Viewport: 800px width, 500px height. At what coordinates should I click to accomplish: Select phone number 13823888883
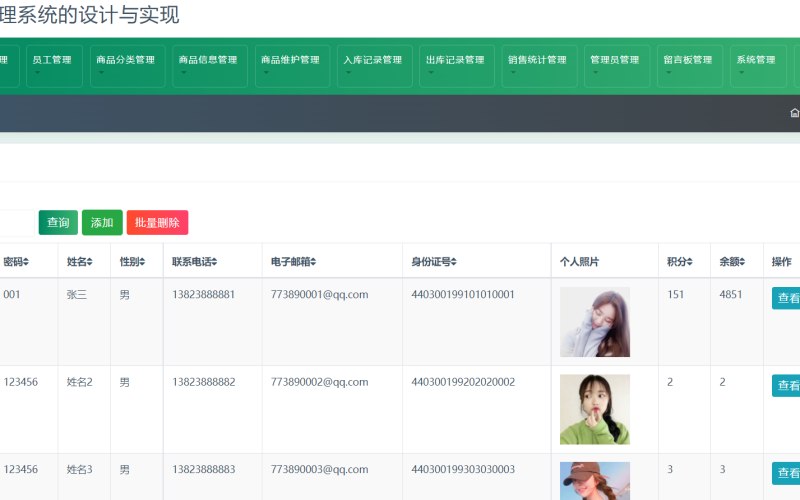(x=204, y=469)
